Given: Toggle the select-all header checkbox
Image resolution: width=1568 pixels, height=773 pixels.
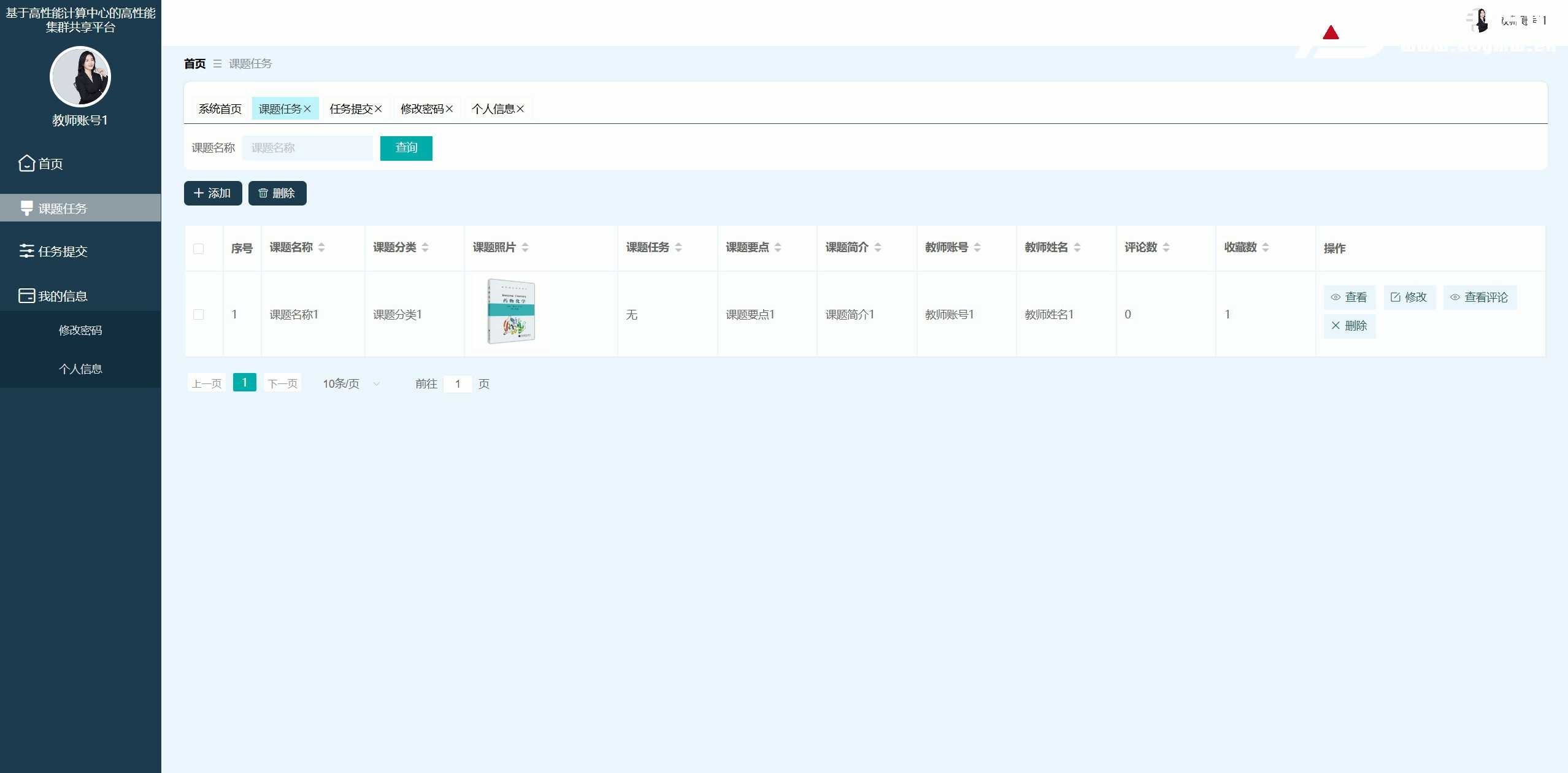Looking at the screenshot, I should click(198, 248).
